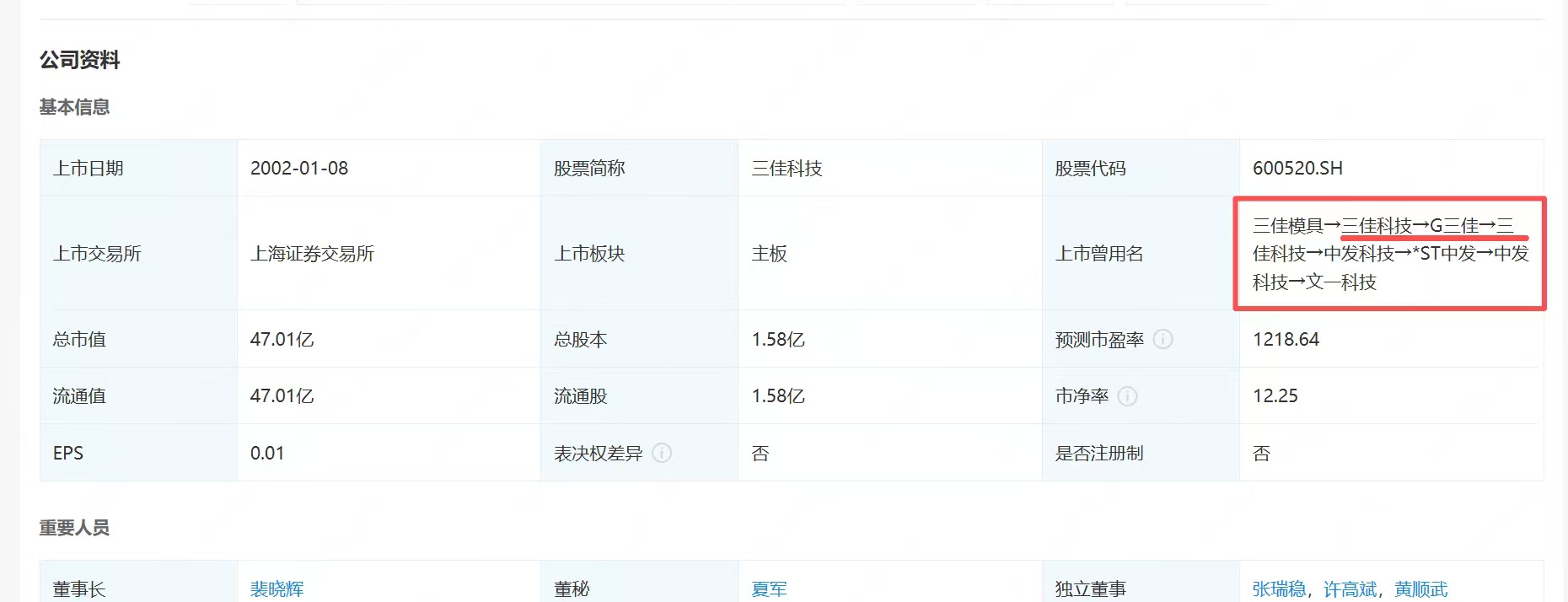Open chairman 裴晓辉 profile link
1568x602 pixels.
pyautogui.click(x=277, y=589)
